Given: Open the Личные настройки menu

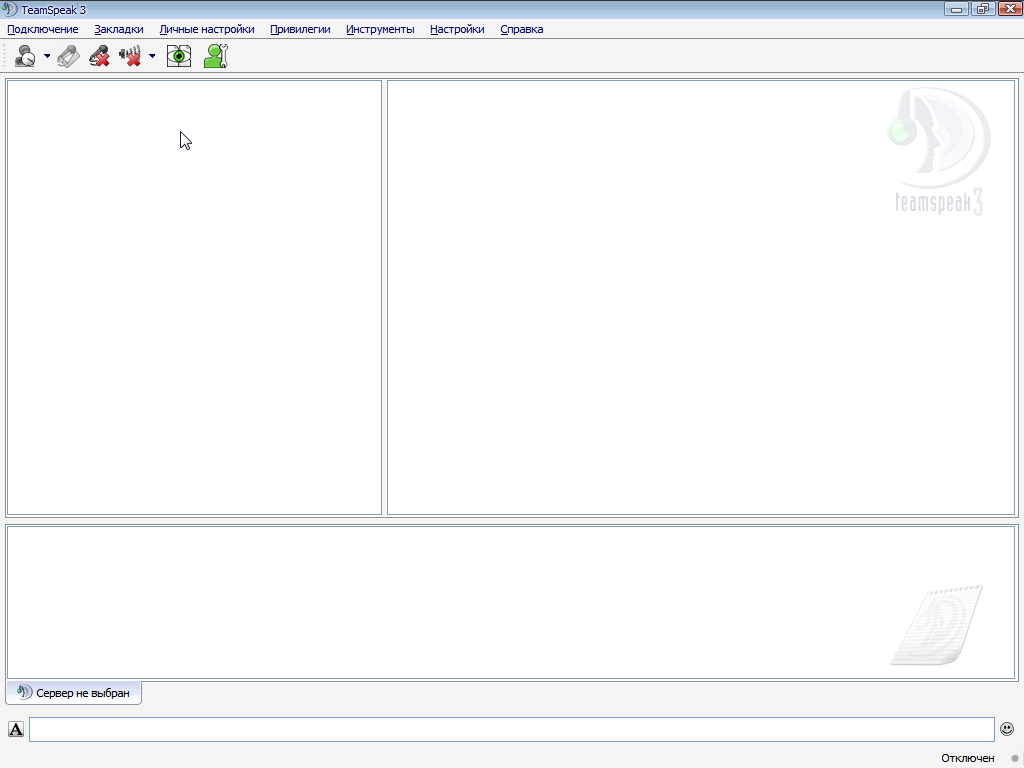Looking at the screenshot, I should click(x=207, y=29).
